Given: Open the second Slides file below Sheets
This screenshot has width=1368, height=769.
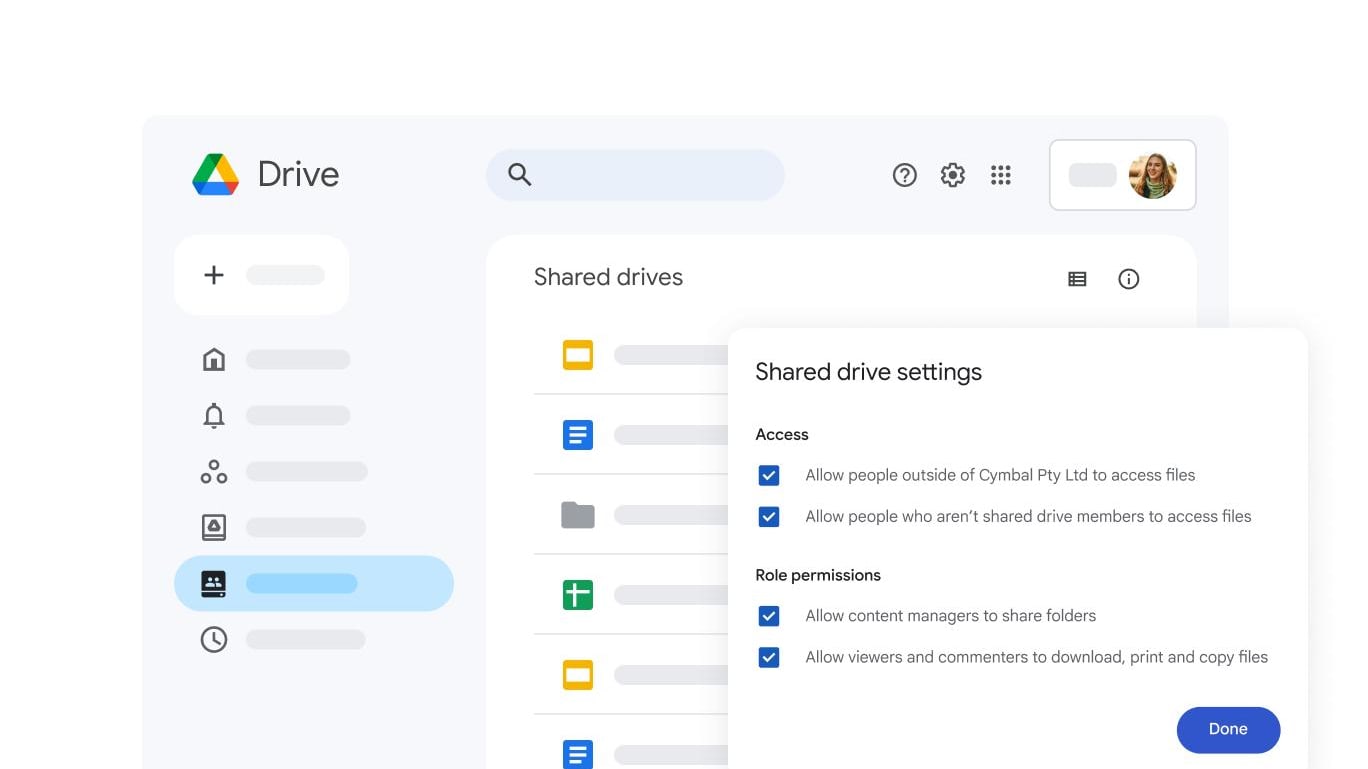Looking at the screenshot, I should 578,675.
